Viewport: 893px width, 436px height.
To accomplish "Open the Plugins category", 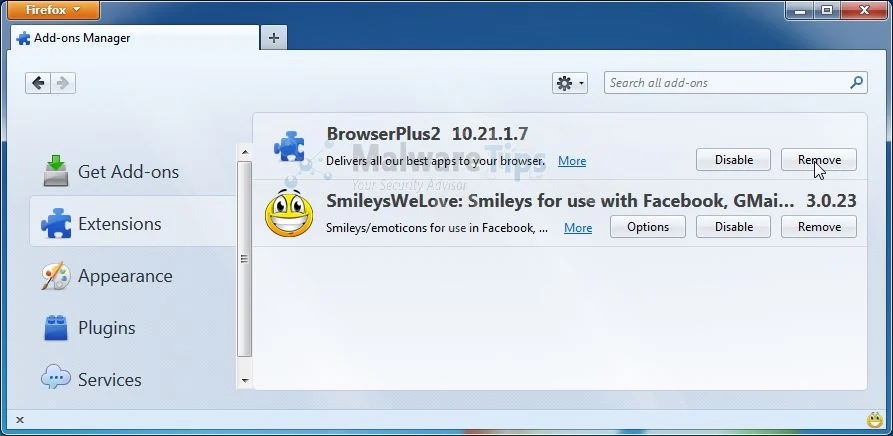I will [133, 327].
